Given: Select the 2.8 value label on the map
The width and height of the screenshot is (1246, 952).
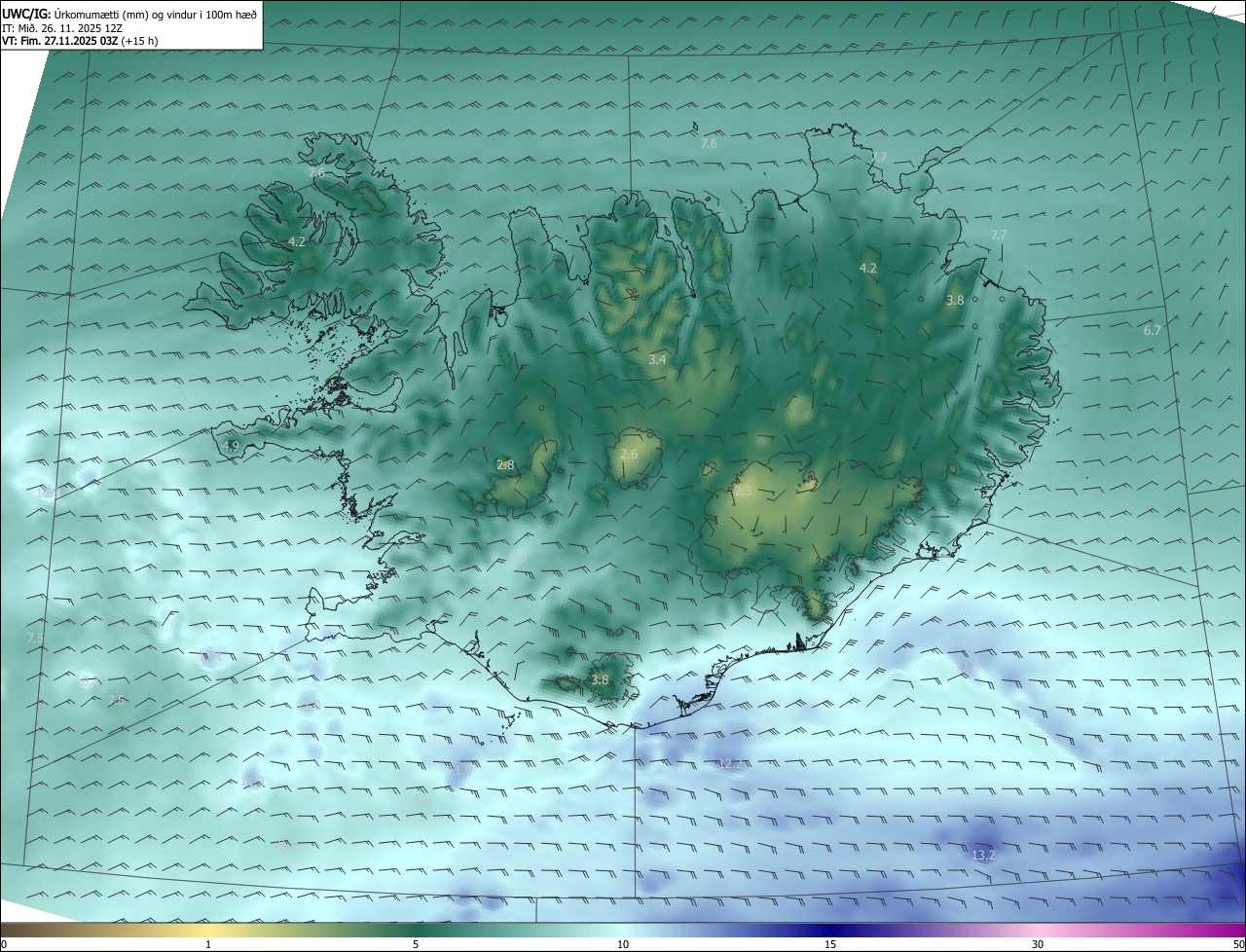Looking at the screenshot, I should coord(505,465).
